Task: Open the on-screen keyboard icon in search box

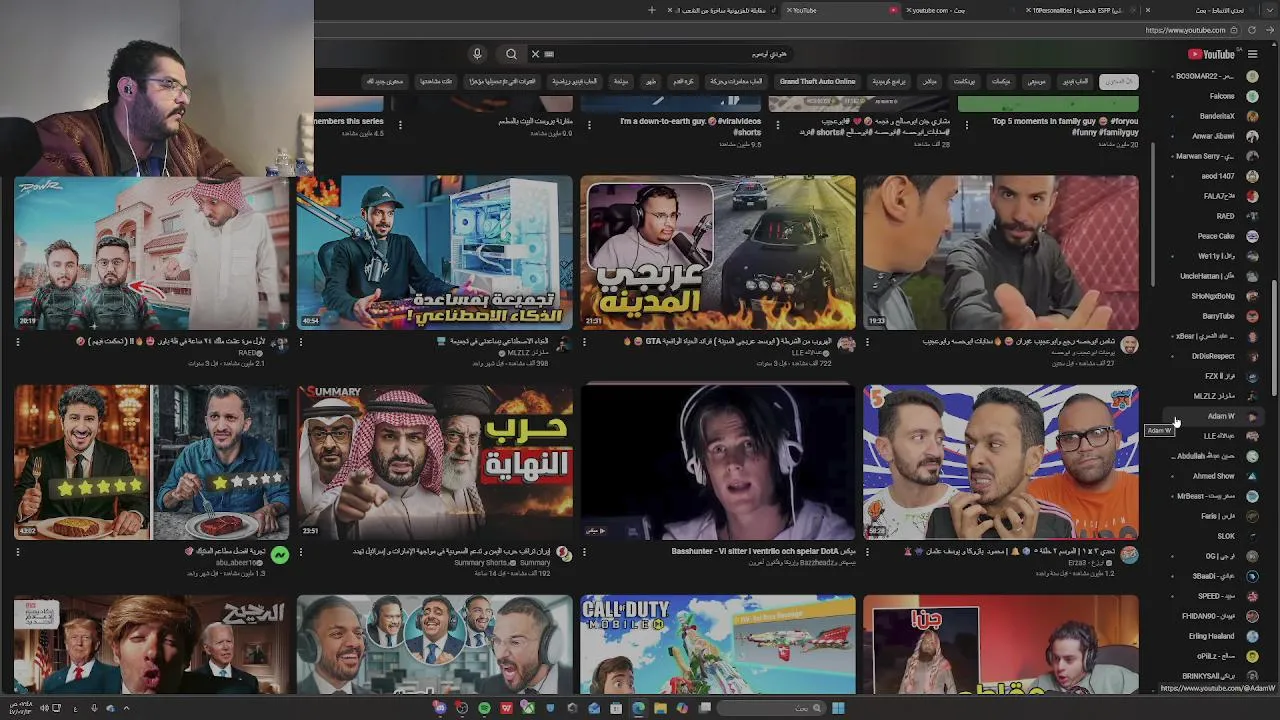Action: [549, 54]
